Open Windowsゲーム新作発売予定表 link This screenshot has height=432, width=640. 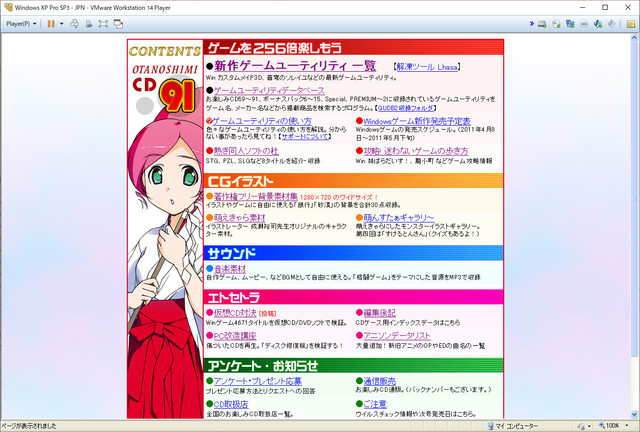(x=417, y=121)
